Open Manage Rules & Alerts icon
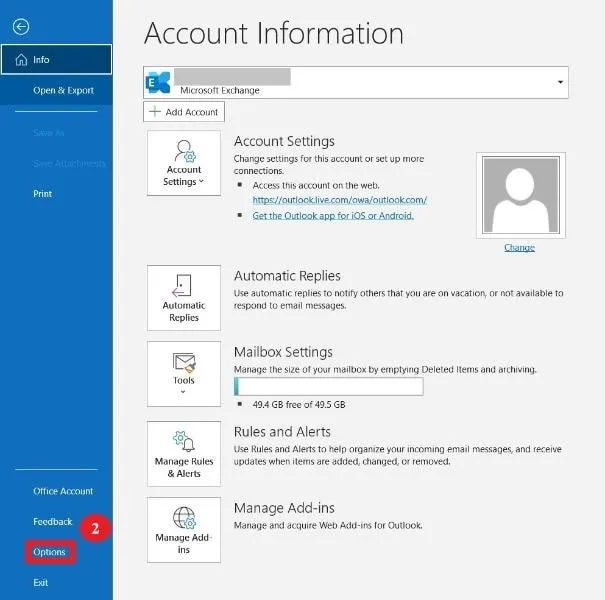Viewport: 605px width, 600px height. click(x=184, y=440)
